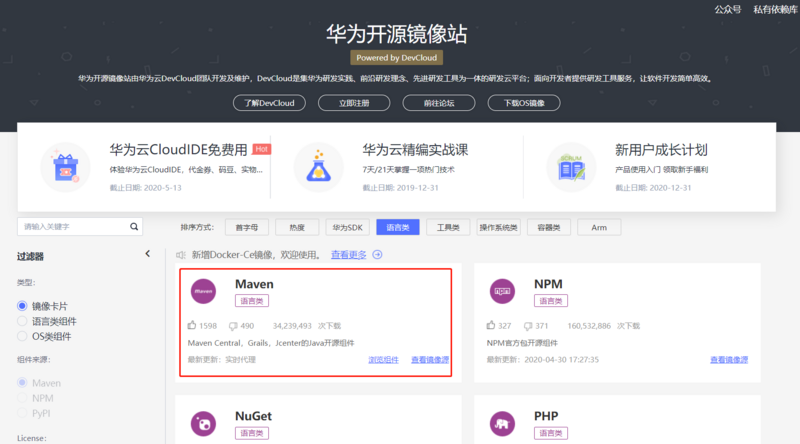Click the circled arrow next to 查看更多
This screenshot has width=800, height=444.
coord(377,255)
